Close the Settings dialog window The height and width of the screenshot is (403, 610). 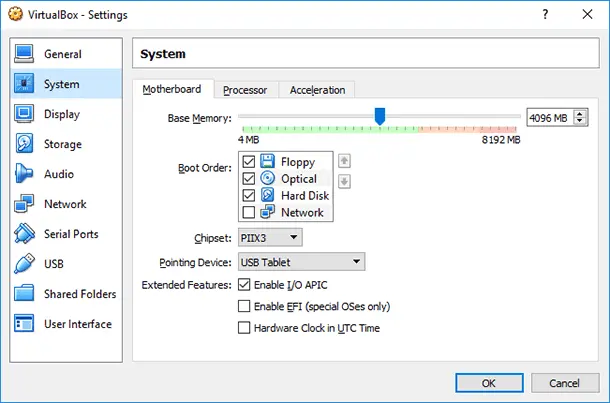click(x=587, y=14)
